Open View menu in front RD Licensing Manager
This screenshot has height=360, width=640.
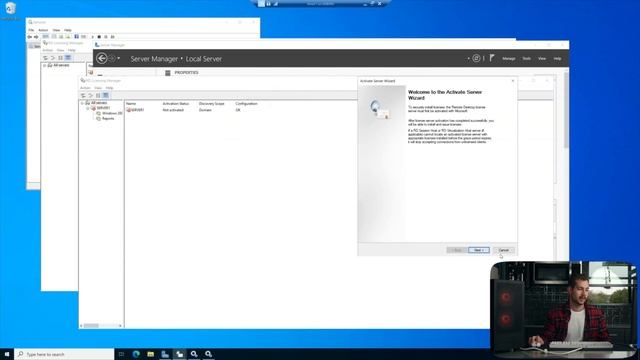[x=98, y=88]
